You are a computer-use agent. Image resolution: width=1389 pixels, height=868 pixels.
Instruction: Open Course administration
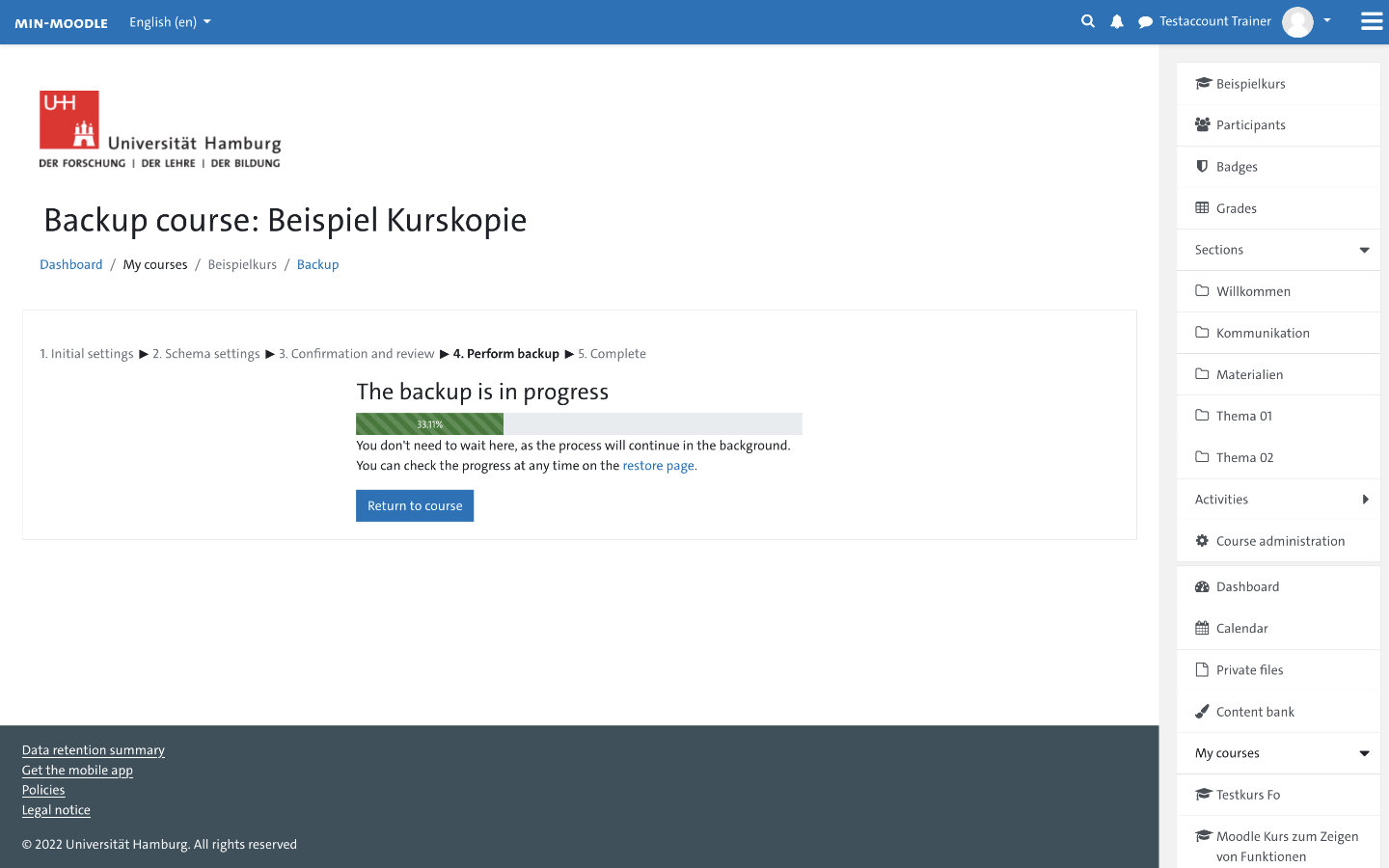point(1278,541)
